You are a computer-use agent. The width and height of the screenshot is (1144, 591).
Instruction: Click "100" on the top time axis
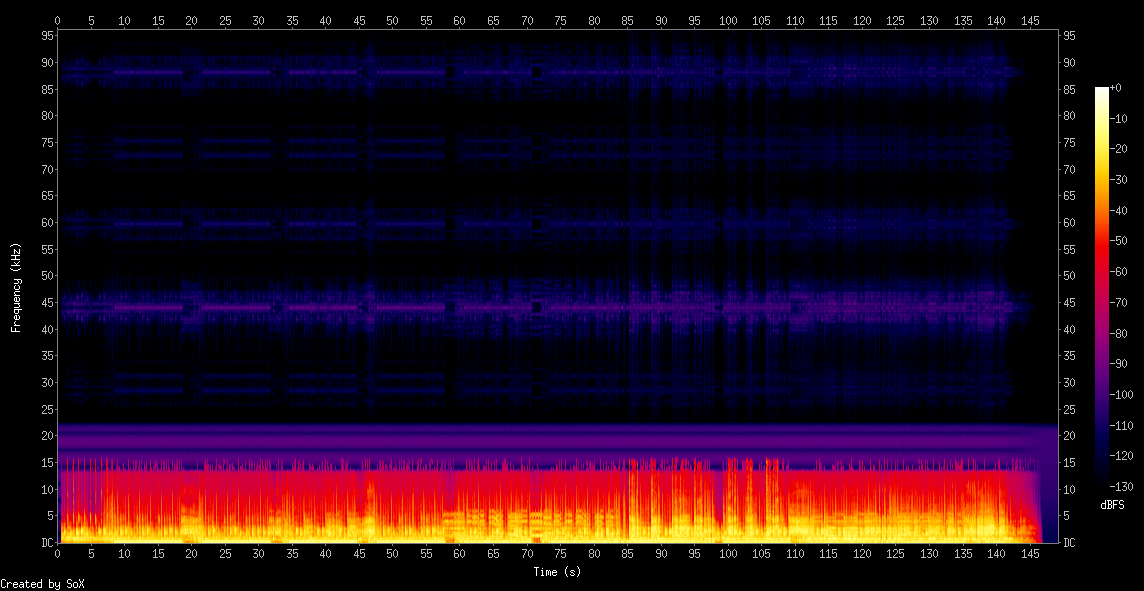[728, 21]
